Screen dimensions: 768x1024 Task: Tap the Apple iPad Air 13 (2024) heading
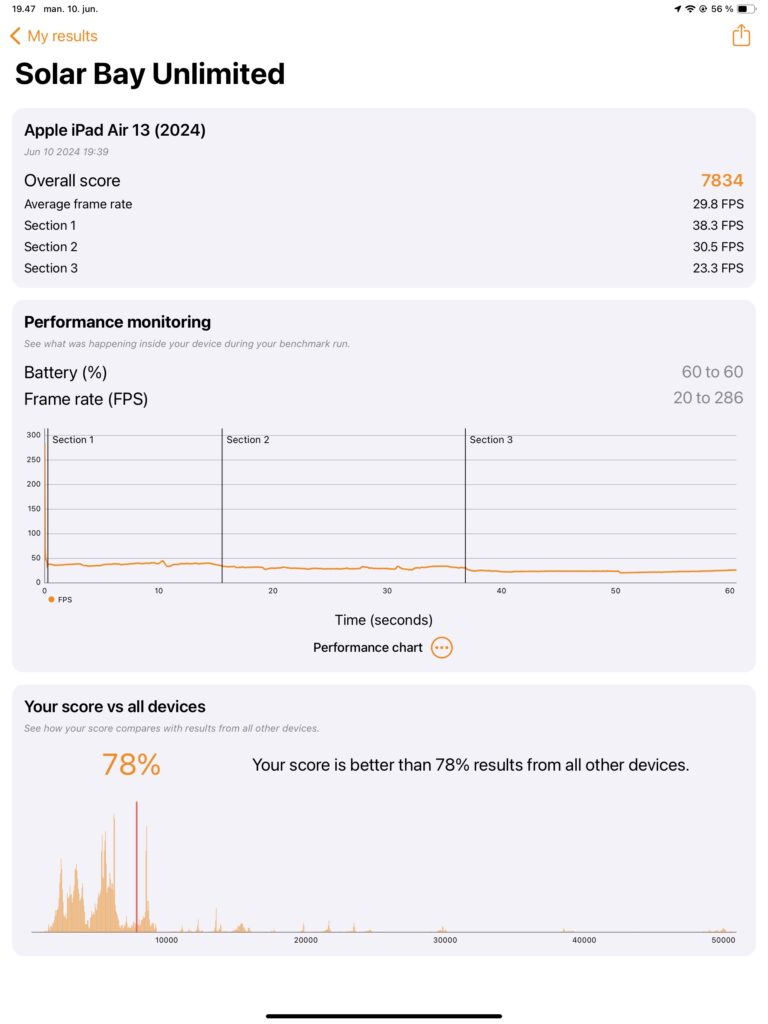115,130
